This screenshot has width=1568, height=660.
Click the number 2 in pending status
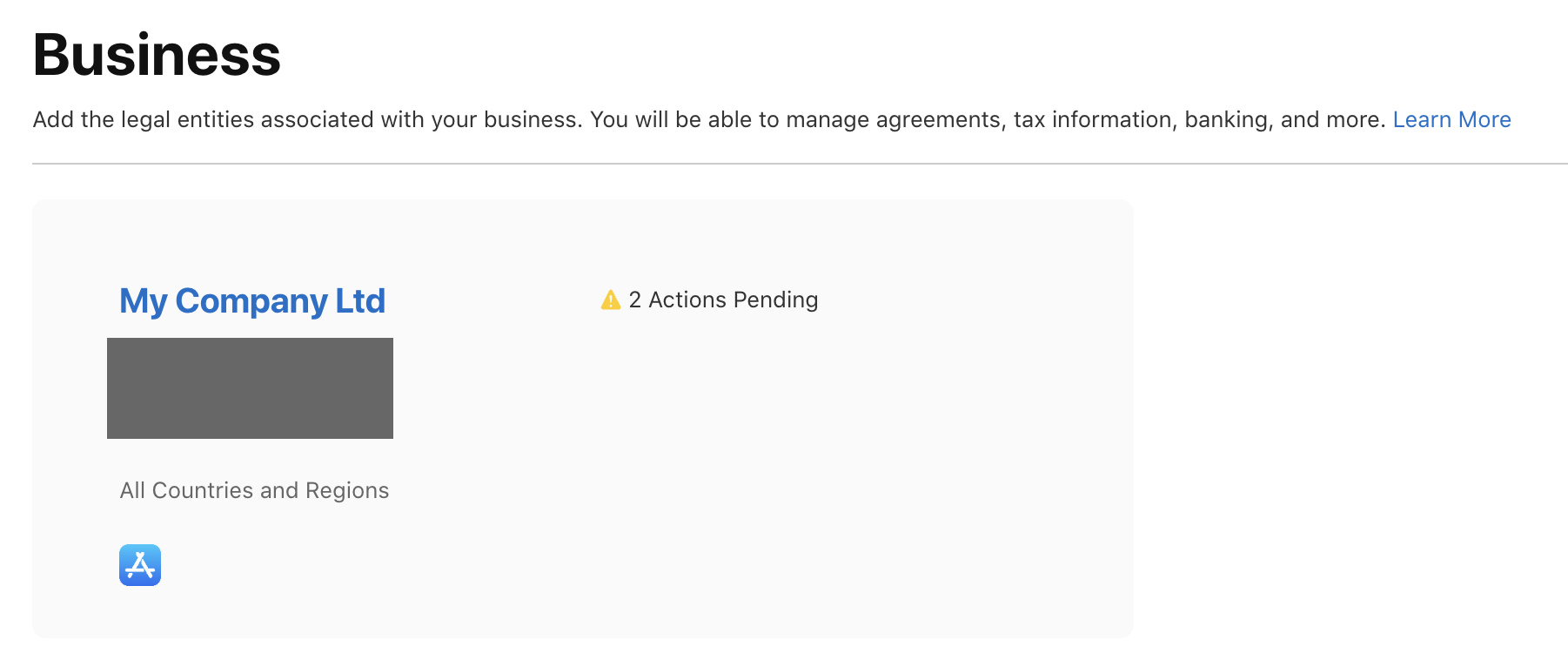[635, 300]
